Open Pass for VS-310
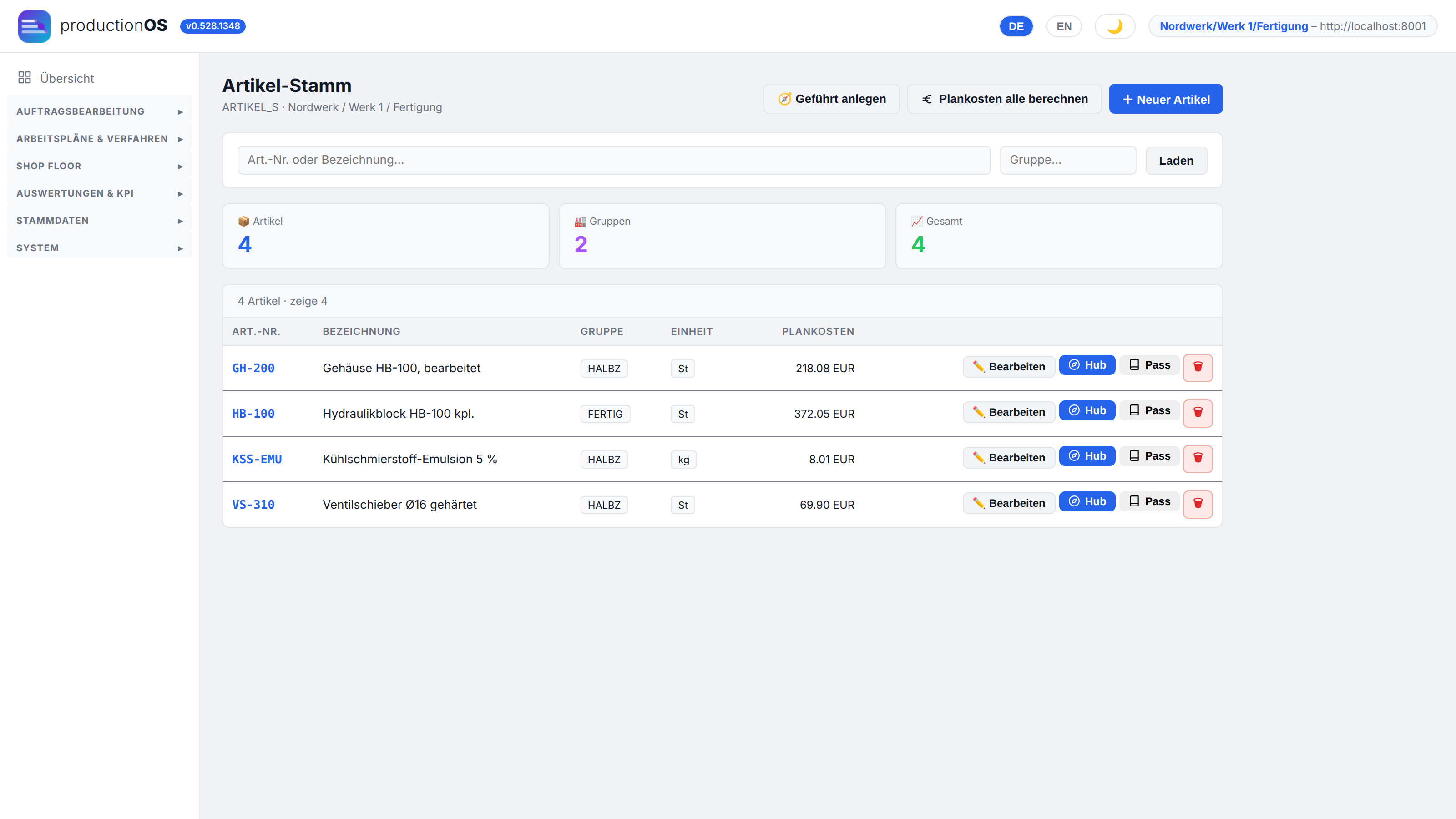 tap(1150, 501)
